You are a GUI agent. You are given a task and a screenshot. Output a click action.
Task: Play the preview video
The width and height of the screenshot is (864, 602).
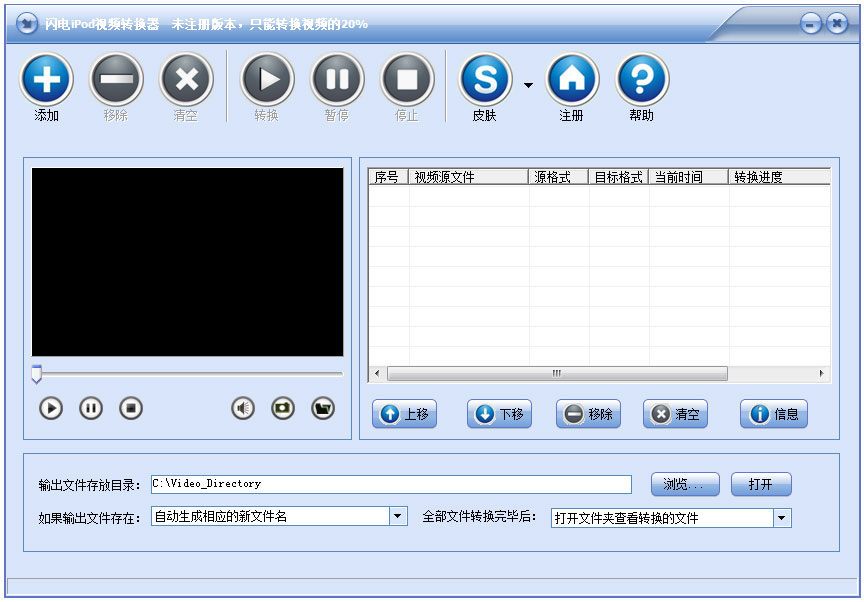pos(50,408)
